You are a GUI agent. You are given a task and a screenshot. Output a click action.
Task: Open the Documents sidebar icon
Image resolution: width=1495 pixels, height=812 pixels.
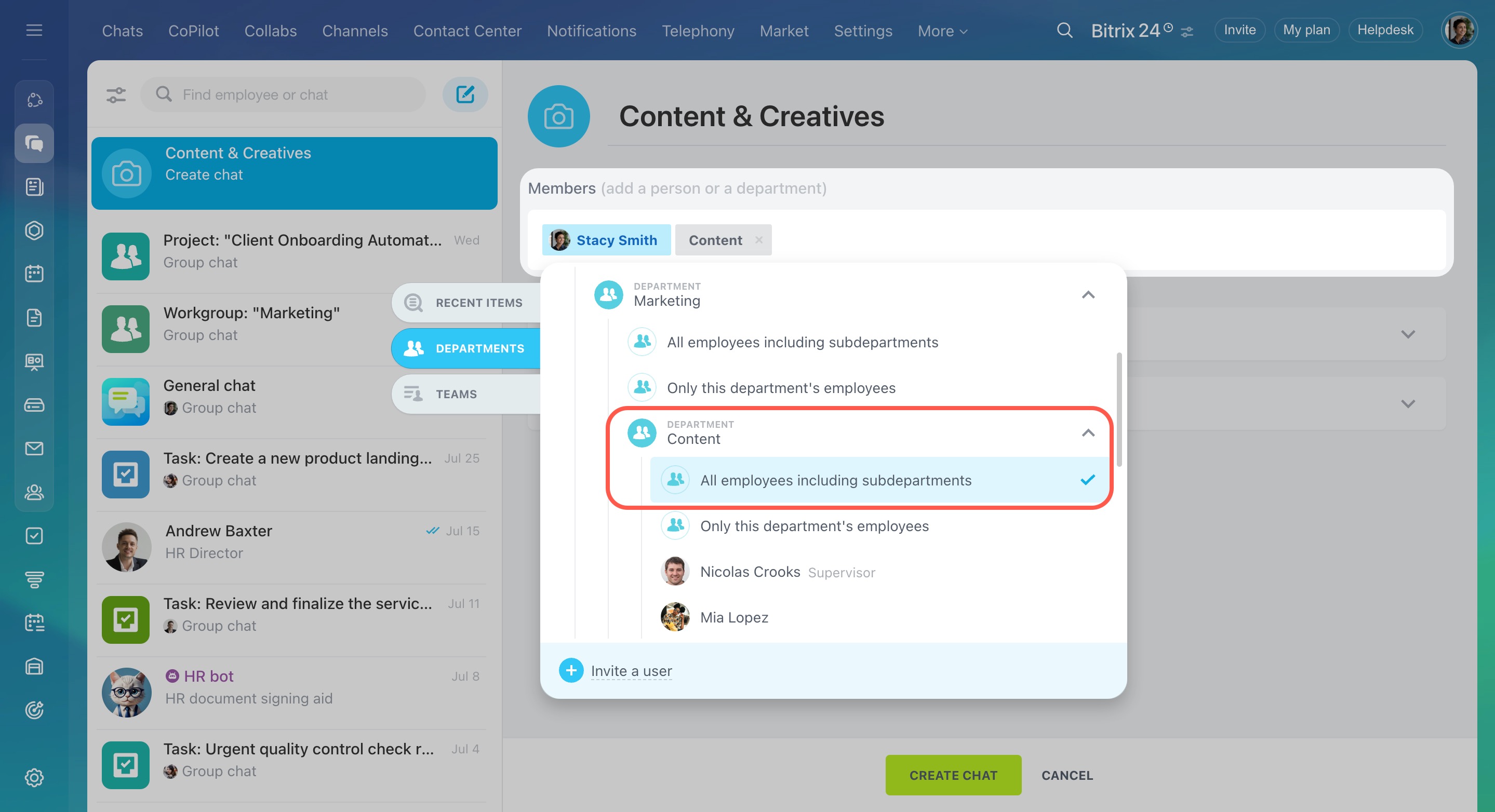pyautogui.click(x=34, y=318)
